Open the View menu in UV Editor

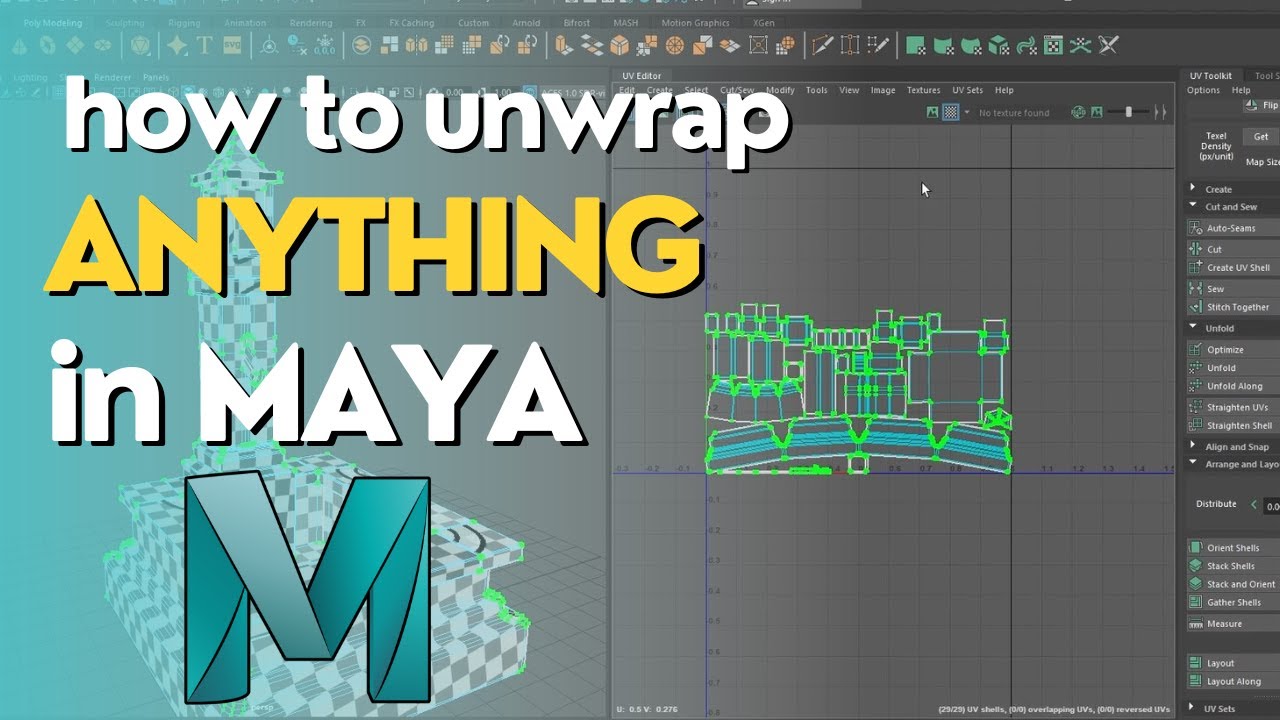click(849, 90)
